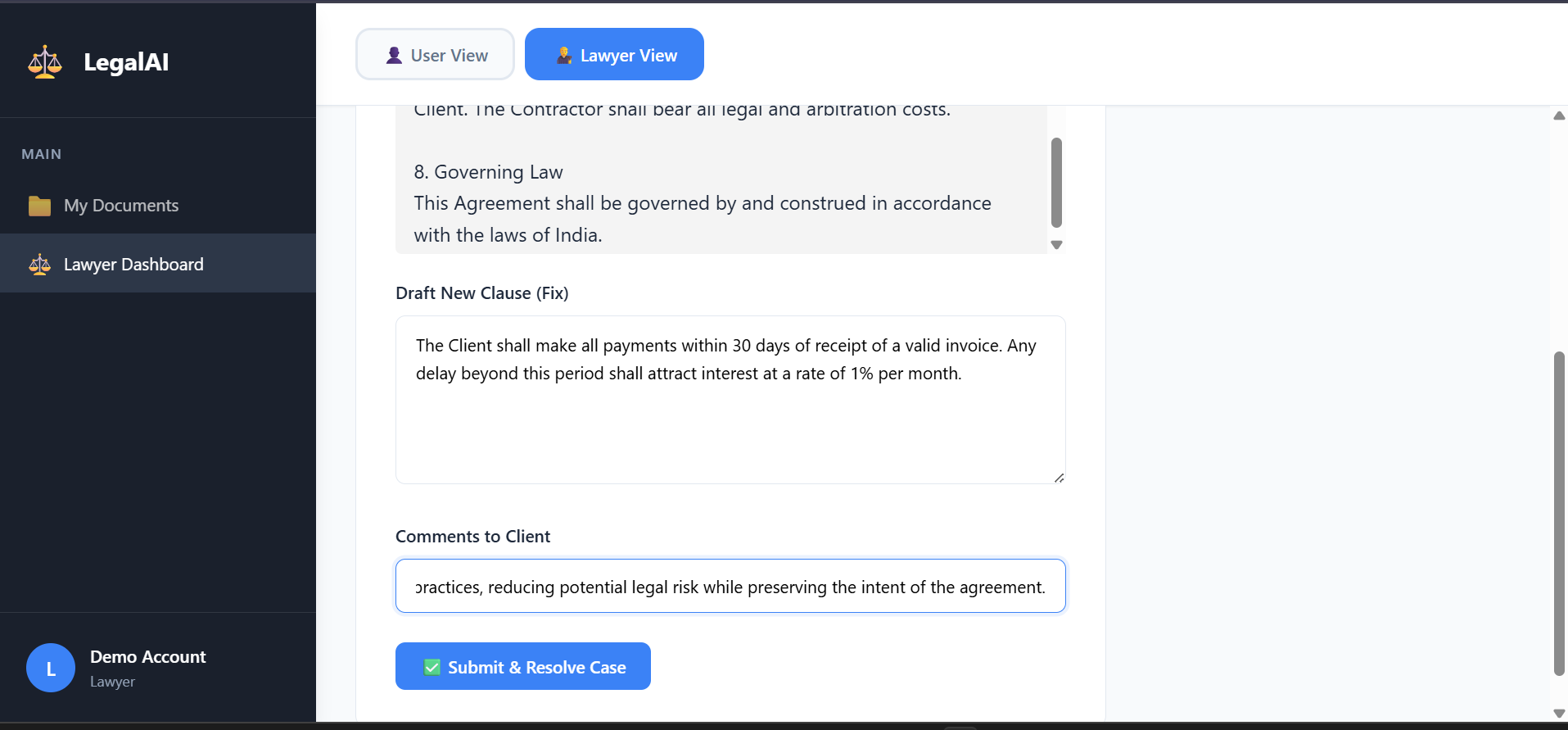The width and height of the screenshot is (1568, 730).
Task: Click the LegalAI scales logo icon
Action: pyautogui.click(x=45, y=62)
